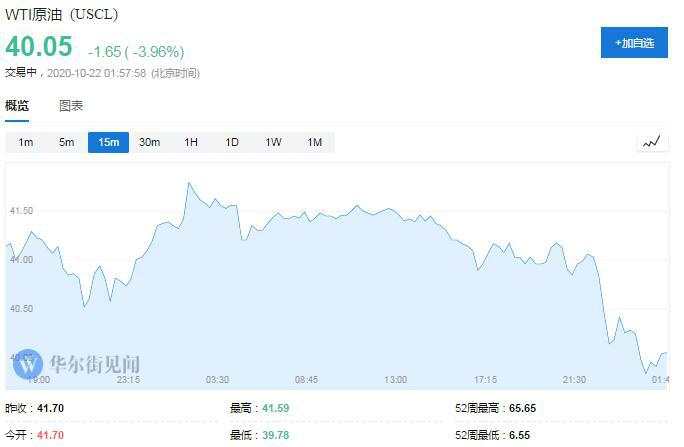The height and width of the screenshot is (447, 684).
Task: Click the 最高 41.59 daily high value
Action: [274, 408]
